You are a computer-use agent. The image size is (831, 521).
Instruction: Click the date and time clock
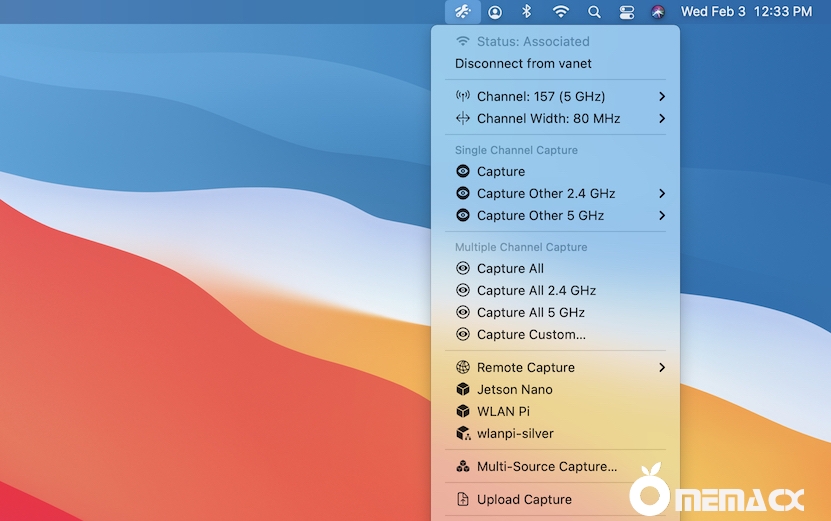(746, 12)
